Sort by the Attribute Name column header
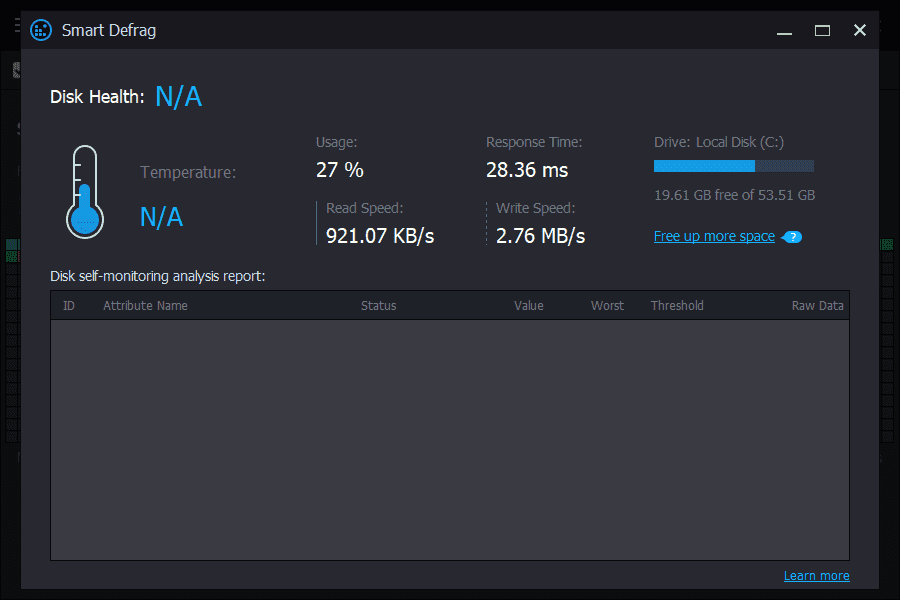This screenshot has width=900, height=600. click(145, 305)
